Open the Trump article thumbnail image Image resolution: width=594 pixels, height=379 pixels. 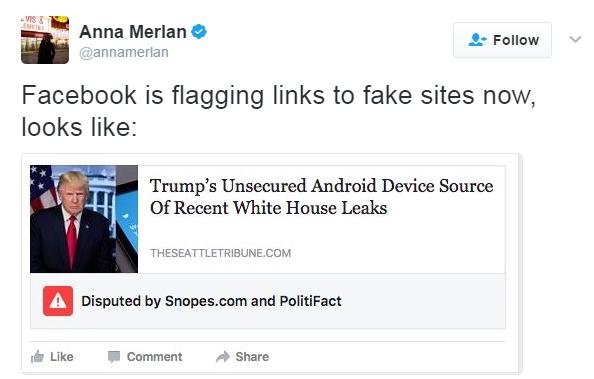[x=84, y=219]
